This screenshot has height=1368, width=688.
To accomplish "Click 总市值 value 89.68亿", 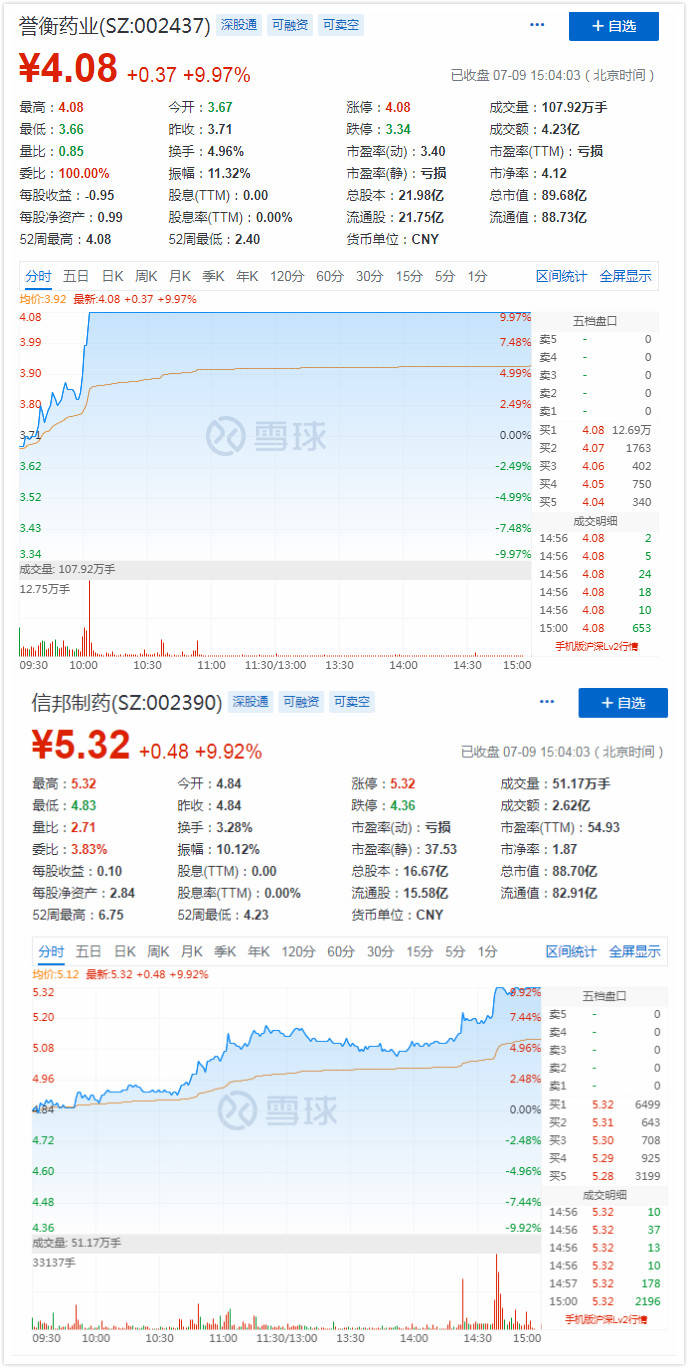I will point(566,195).
